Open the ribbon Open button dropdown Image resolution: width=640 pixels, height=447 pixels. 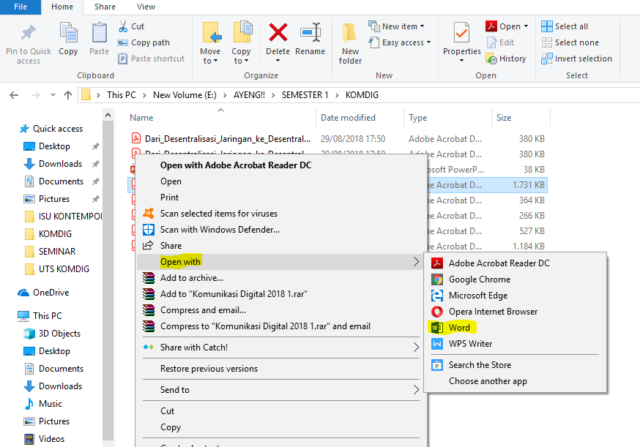tap(526, 27)
